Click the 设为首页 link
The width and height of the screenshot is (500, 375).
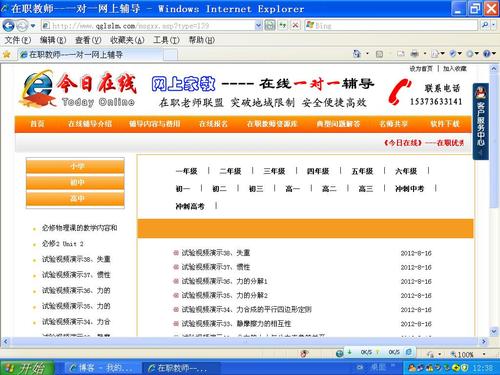click(x=421, y=69)
